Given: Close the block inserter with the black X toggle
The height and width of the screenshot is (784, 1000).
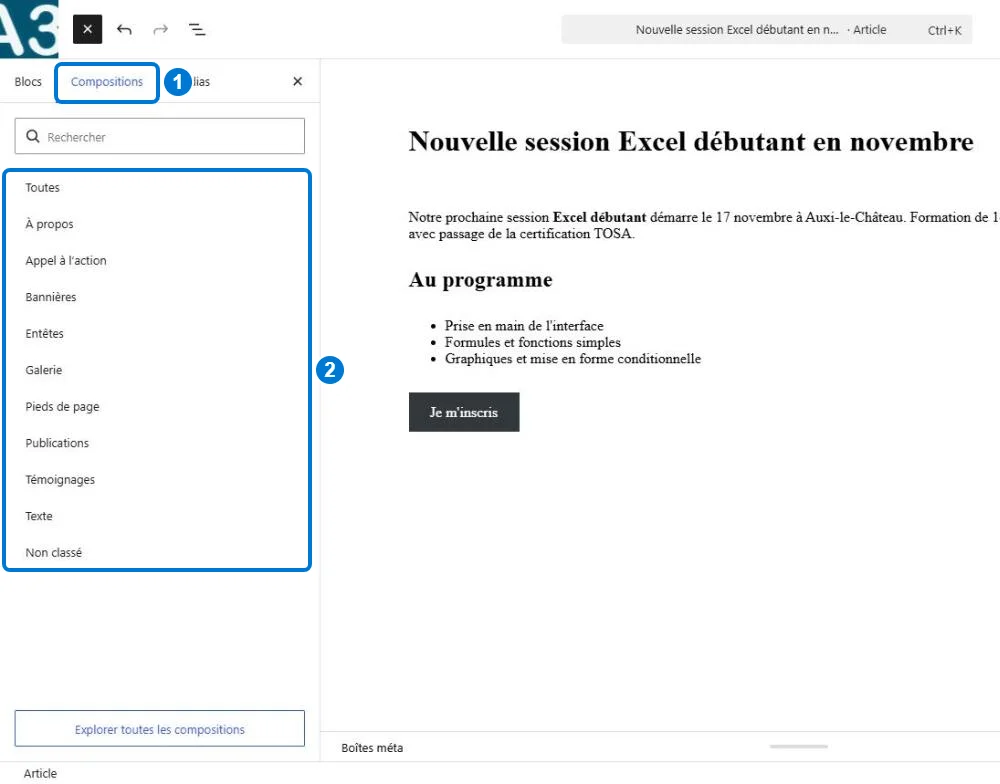Looking at the screenshot, I should [87, 29].
